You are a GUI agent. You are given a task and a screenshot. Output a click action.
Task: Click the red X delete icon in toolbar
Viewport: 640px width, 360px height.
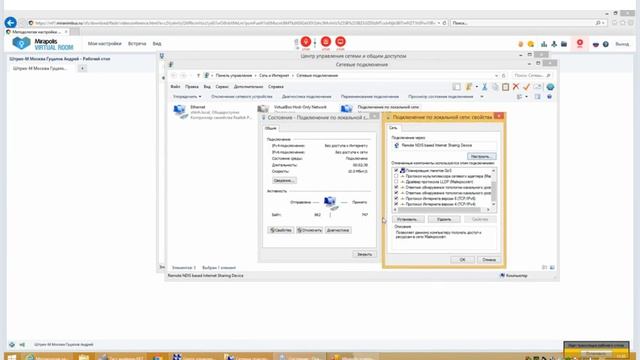[516, 87]
